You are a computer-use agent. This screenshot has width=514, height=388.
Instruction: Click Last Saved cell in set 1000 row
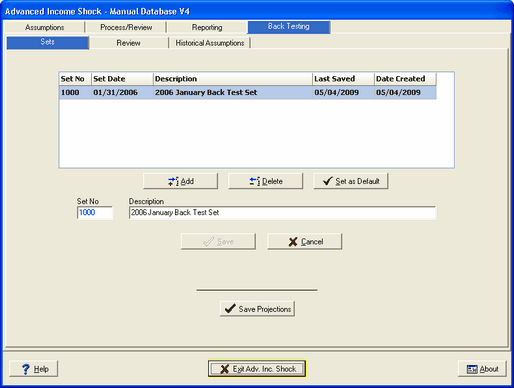tap(343, 92)
